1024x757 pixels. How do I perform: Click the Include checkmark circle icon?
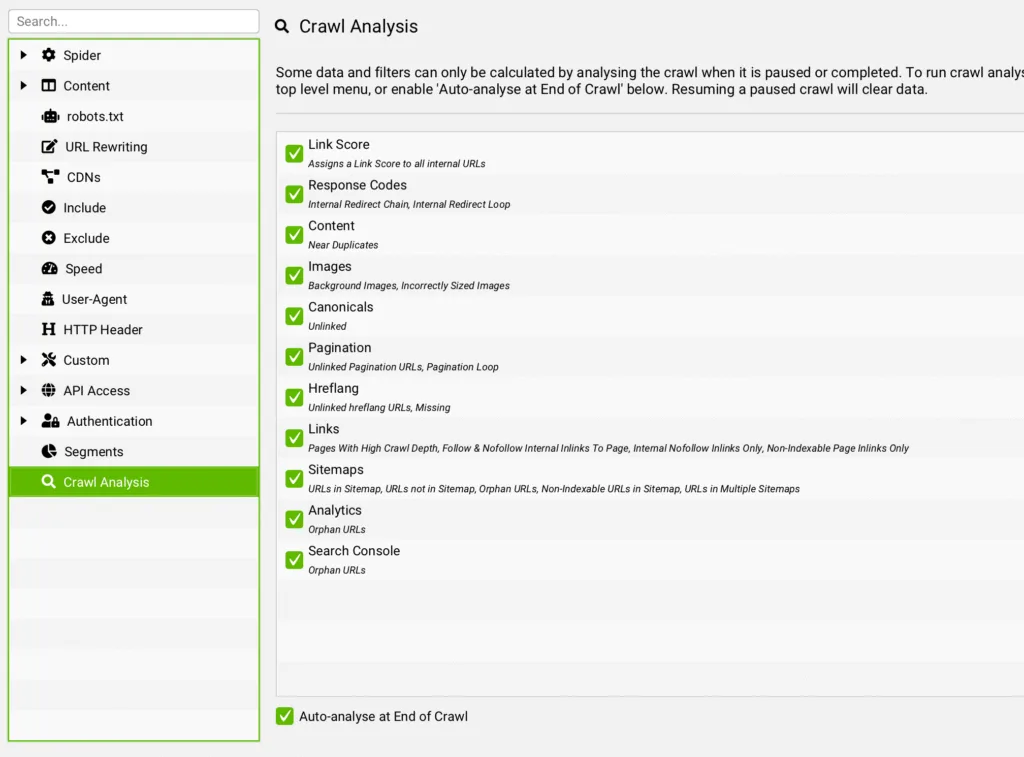click(x=49, y=208)
